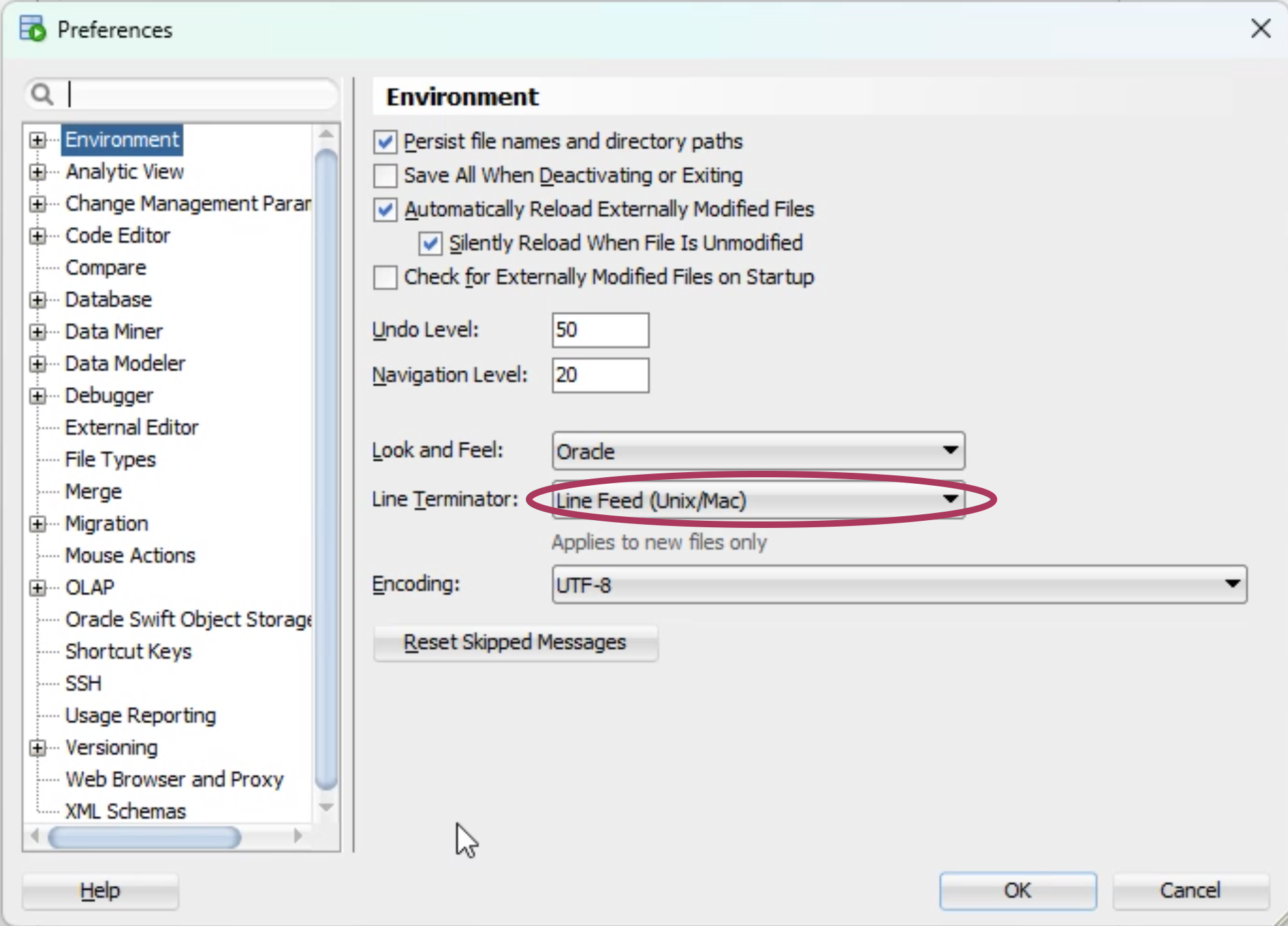
Task: Close the Preferences dialog
Action: [1261, 29]
